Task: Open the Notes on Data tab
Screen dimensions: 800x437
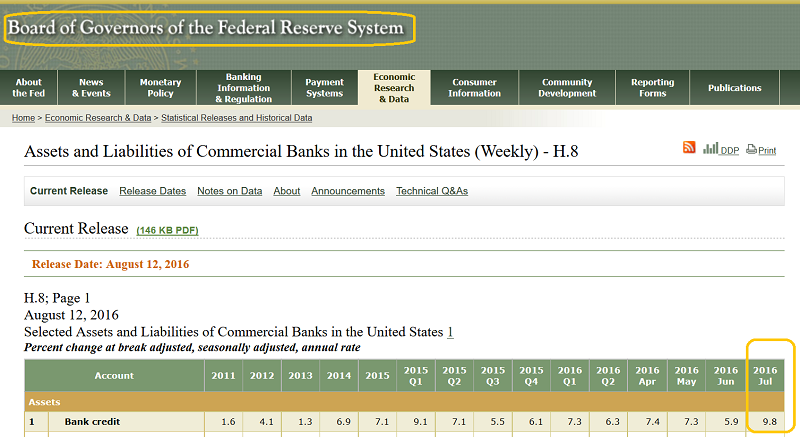Action: tap(229, 191)
